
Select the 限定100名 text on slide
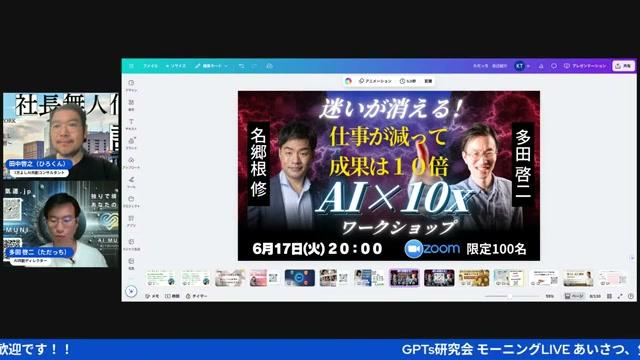click(x=496, y=249)
